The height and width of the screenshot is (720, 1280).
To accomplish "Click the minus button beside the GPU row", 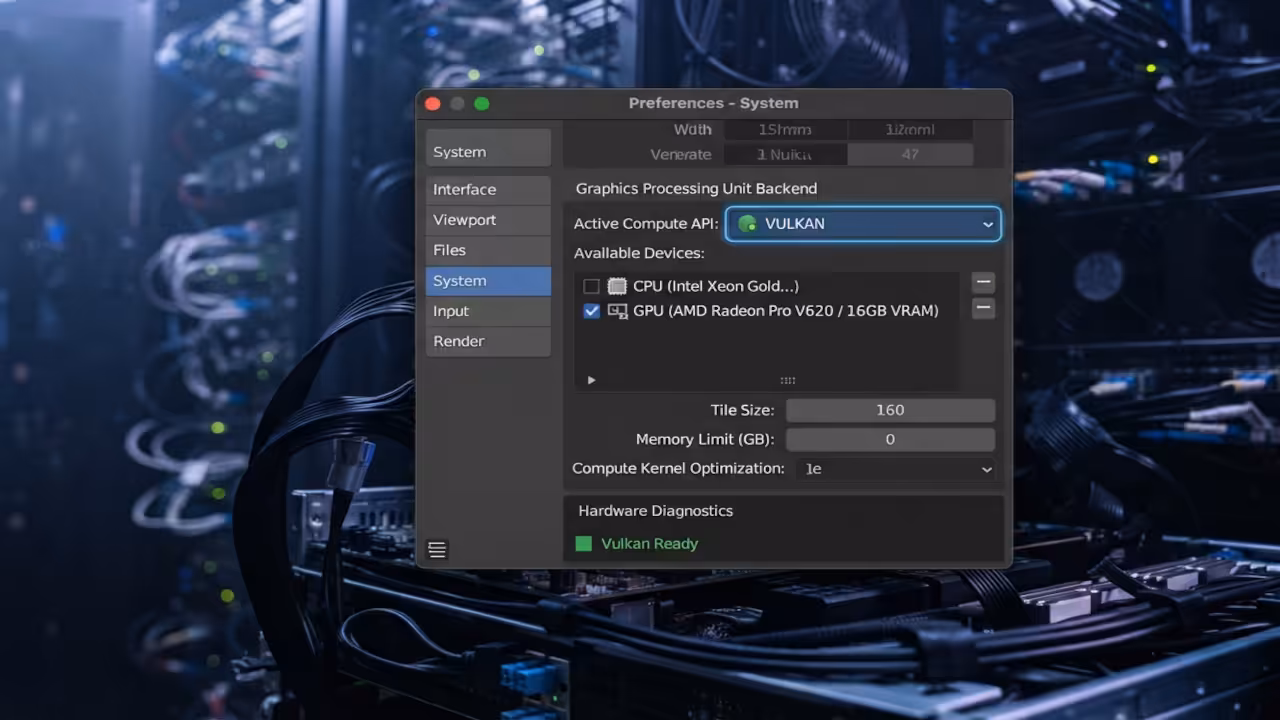I will [983, 308].
